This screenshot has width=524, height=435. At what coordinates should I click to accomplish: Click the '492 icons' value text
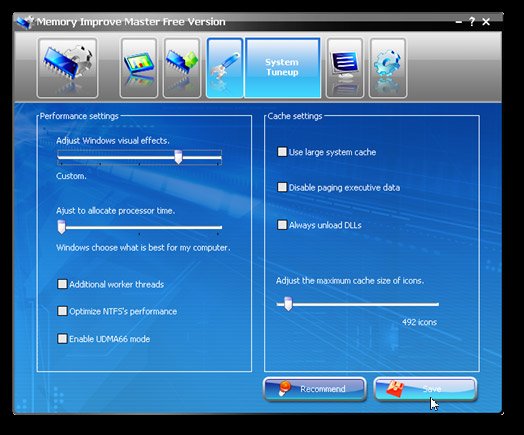point(419,322)
